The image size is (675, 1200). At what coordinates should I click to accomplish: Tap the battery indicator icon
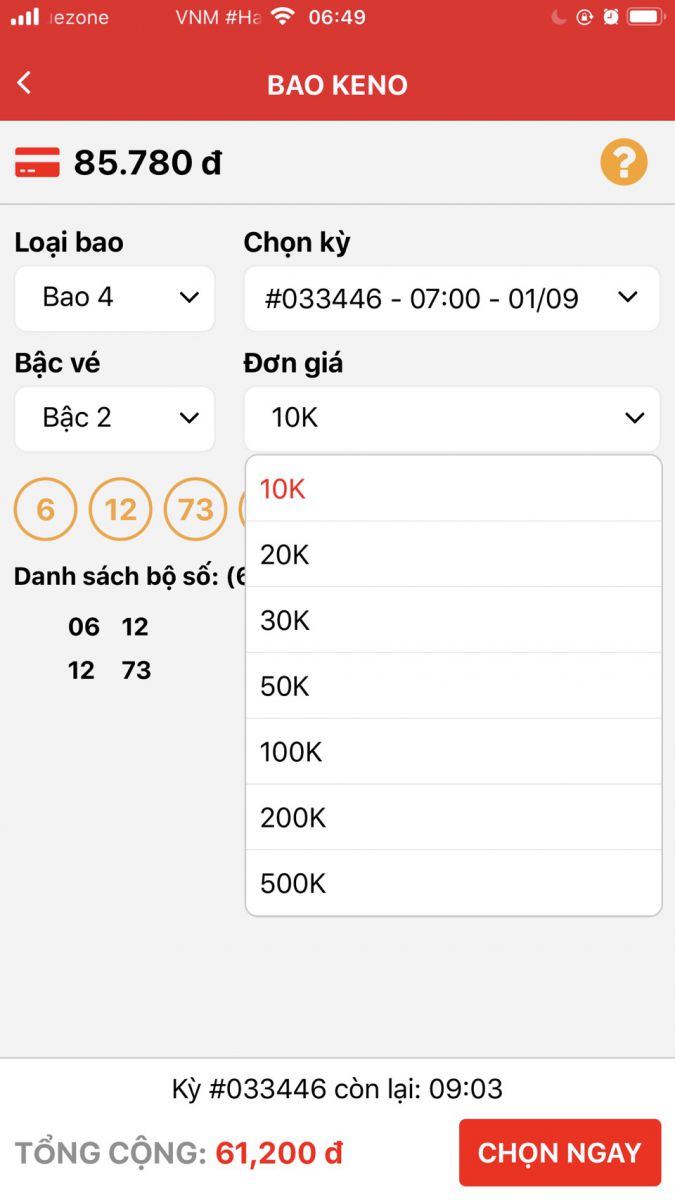646,17
